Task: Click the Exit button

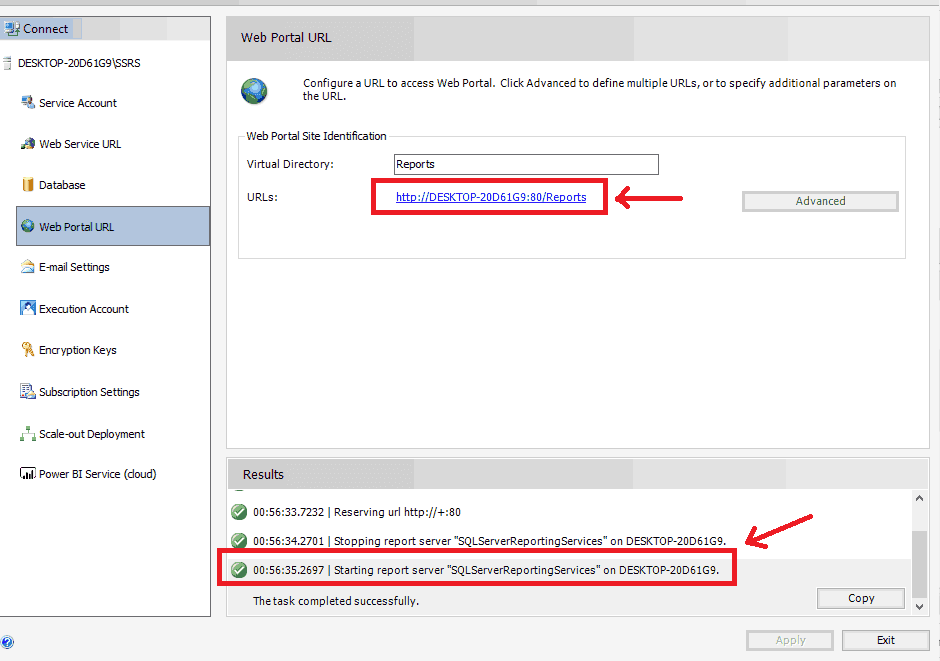Action: pyautogui.click(x=885, y=640)
